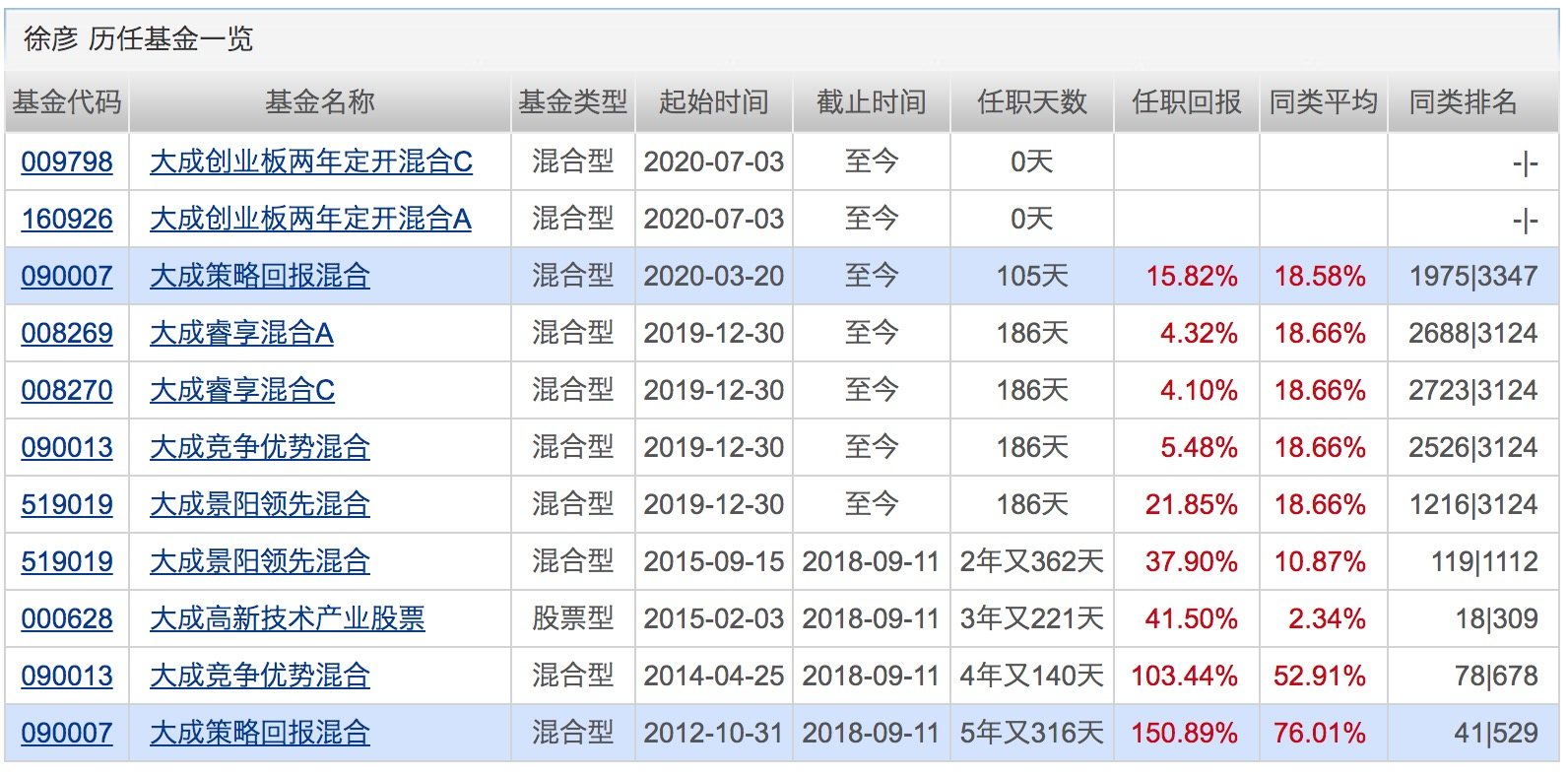This screenshot has height=774, width=1568.
Task: Open 大成景阳领先混合 in the 21.85% row
Action: tap(260, 504)
